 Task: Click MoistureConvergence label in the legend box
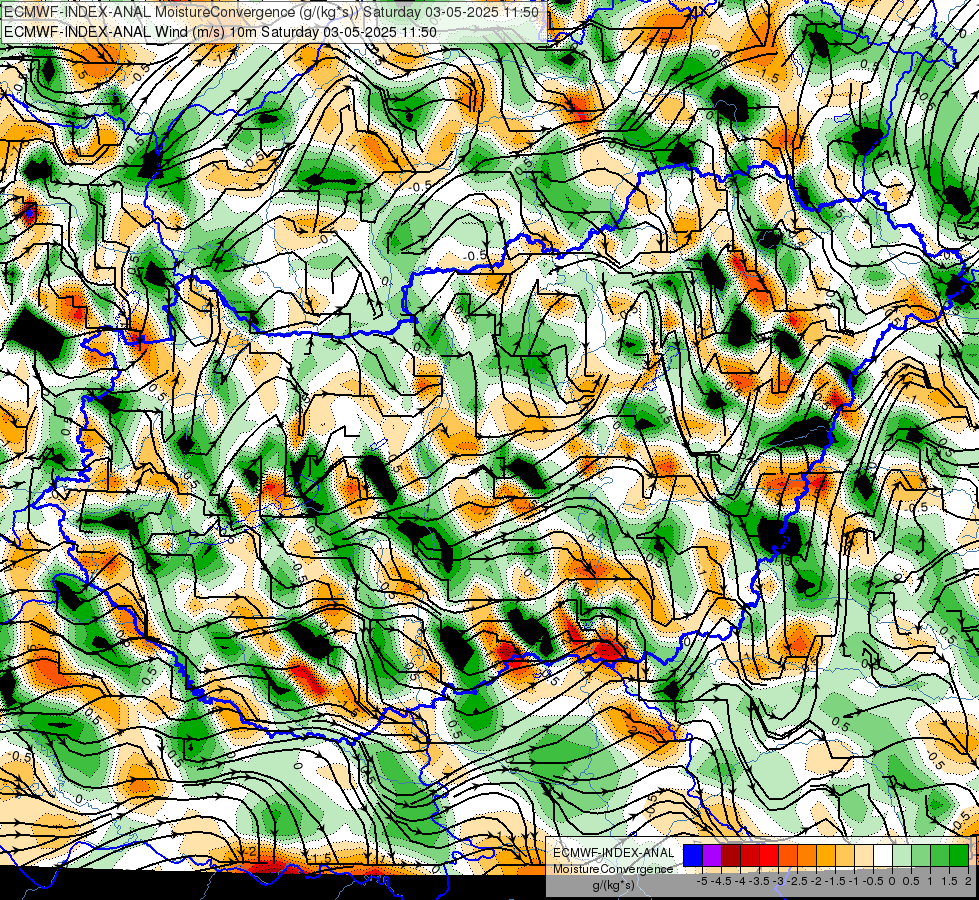pos(613,869)
